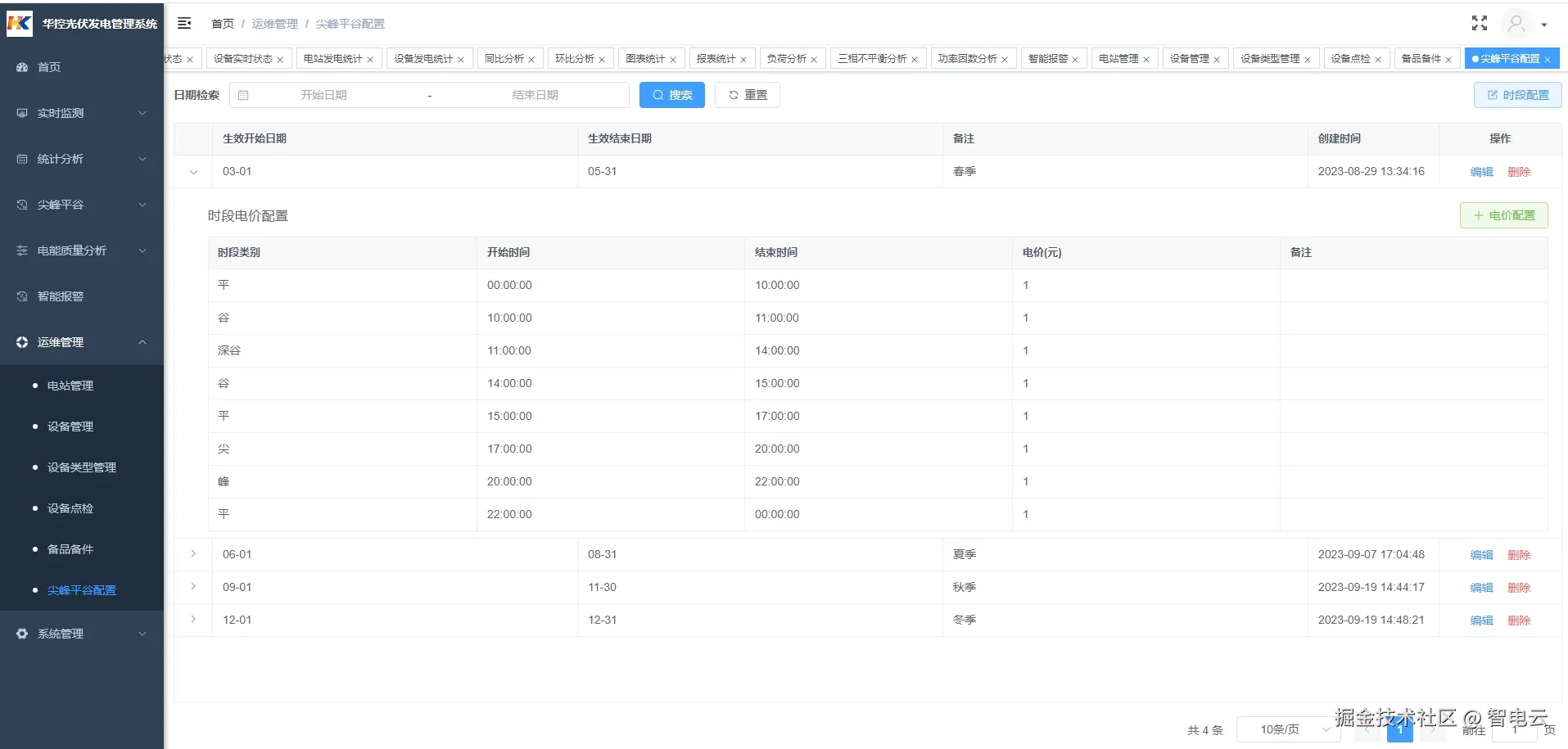This screenshot has height=749, width=1568.
Task: Close the 环比分析 tab
Action: pyautogui.click(x=602, y=60)
